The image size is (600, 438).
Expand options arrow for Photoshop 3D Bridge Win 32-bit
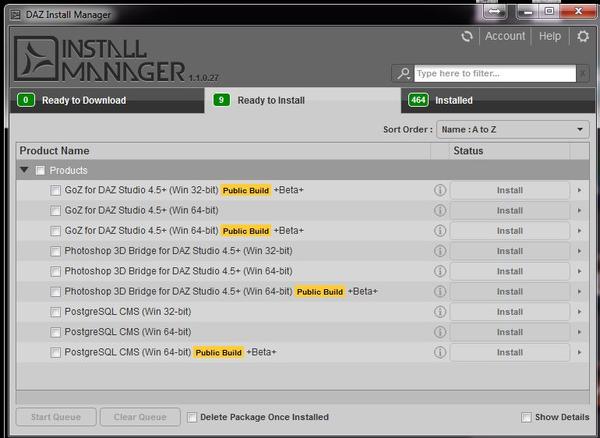(580, 251)
